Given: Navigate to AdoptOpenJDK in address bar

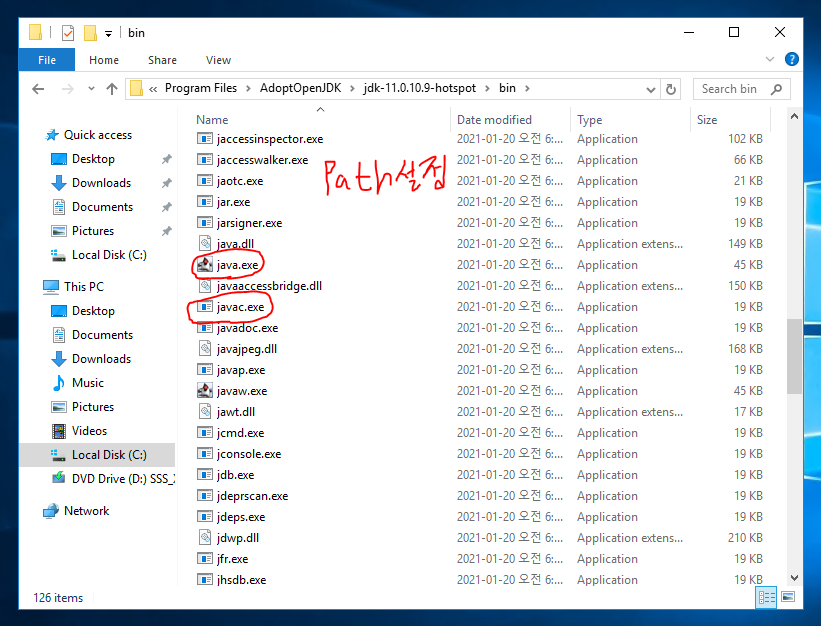Looking at the screenshot, I should point(300,88).
